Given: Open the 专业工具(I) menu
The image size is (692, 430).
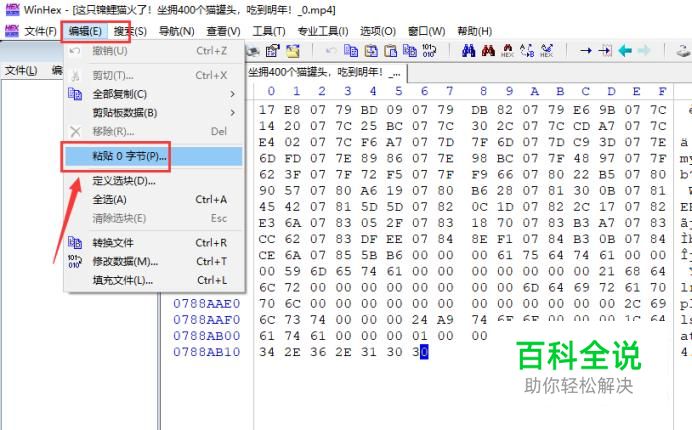Looking at the screenshot, I should pos(323,31).
